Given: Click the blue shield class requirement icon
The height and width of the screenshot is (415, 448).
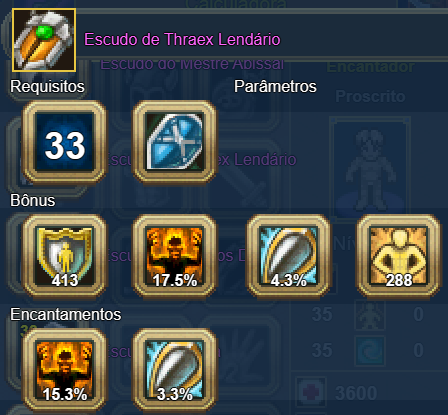Looking at the screenshot, I should tap(175, 142).
